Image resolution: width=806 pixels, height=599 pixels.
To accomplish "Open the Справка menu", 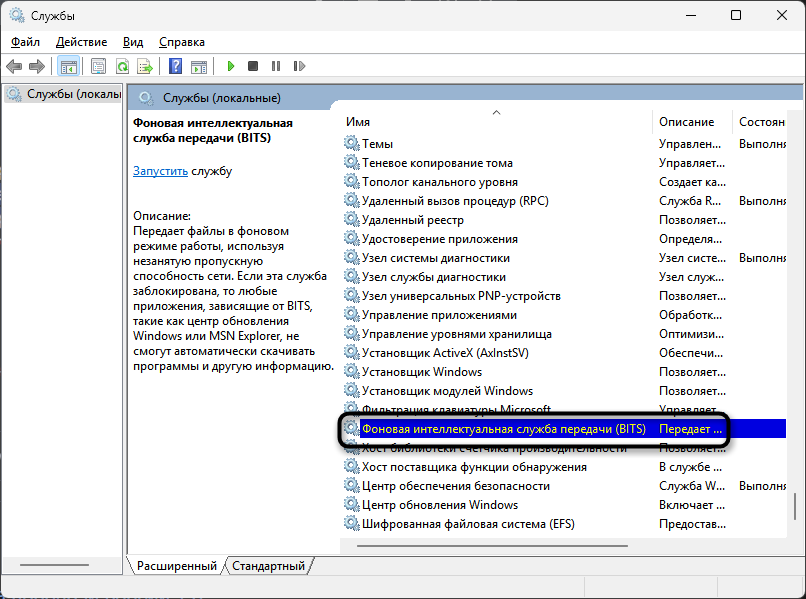I will [x=182, y=42].
